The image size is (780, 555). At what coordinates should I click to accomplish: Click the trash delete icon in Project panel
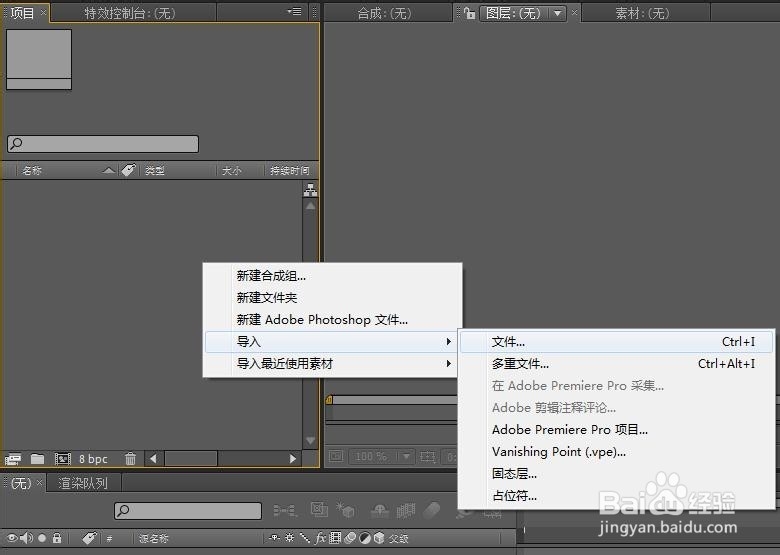tap(130, 459)
